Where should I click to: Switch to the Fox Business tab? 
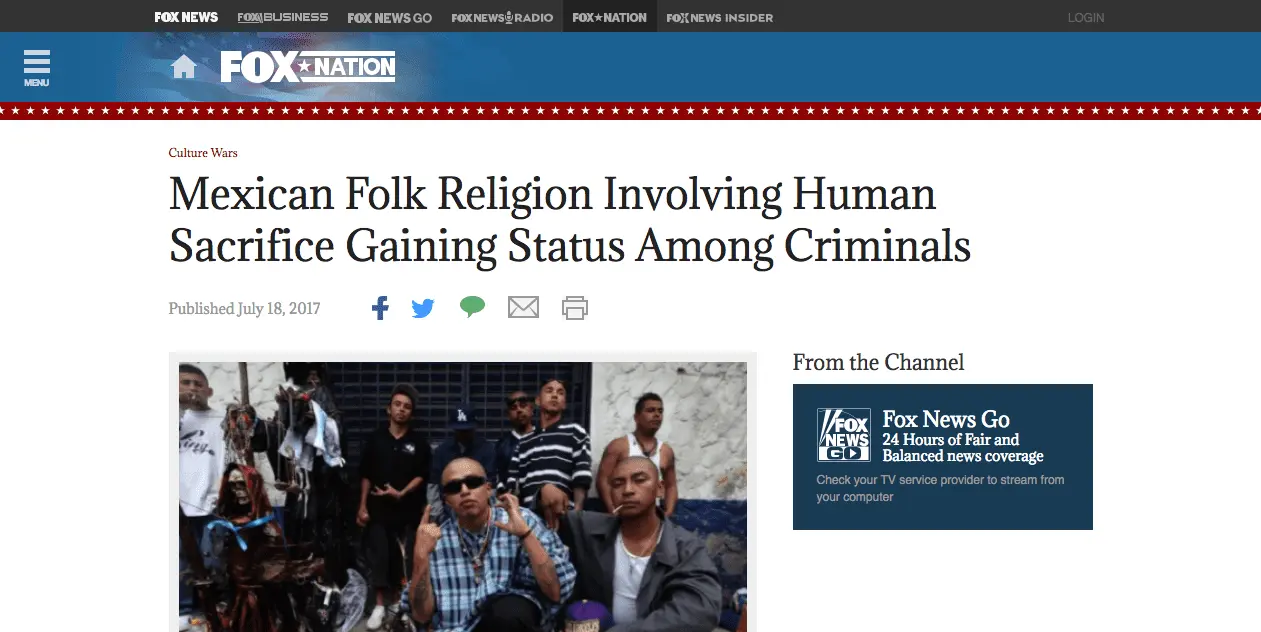[x=282, y=17]
